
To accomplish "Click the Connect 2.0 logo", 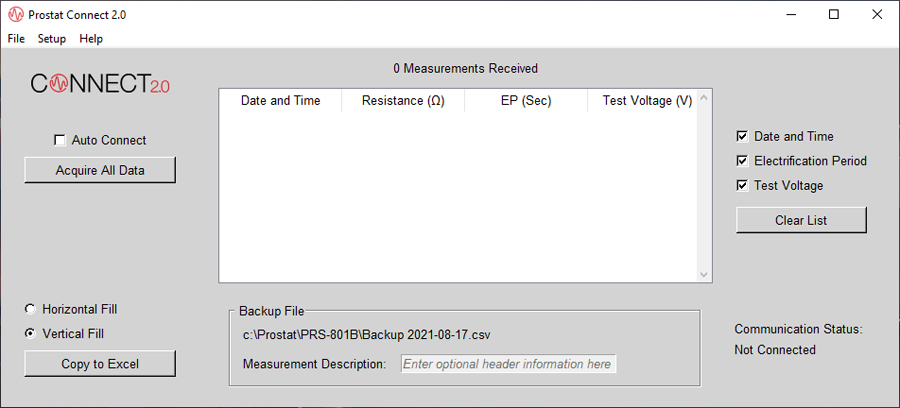I will pyautogui.click(x=100, y=84).
